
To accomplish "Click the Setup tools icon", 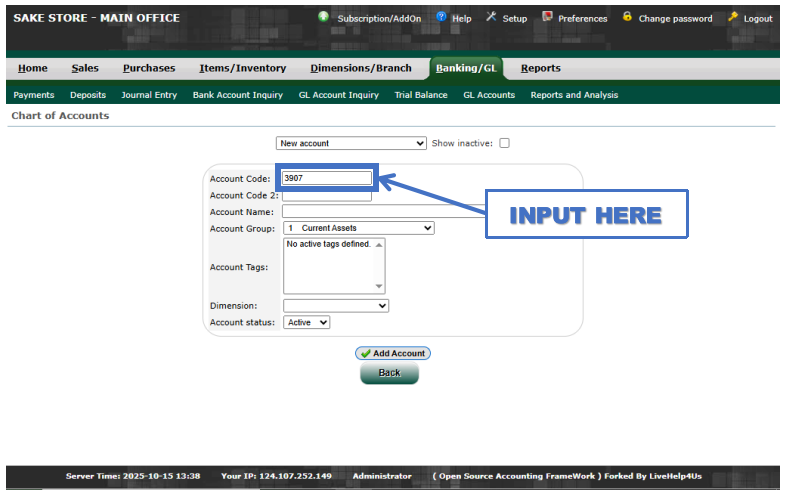I will tap(491, 17).
